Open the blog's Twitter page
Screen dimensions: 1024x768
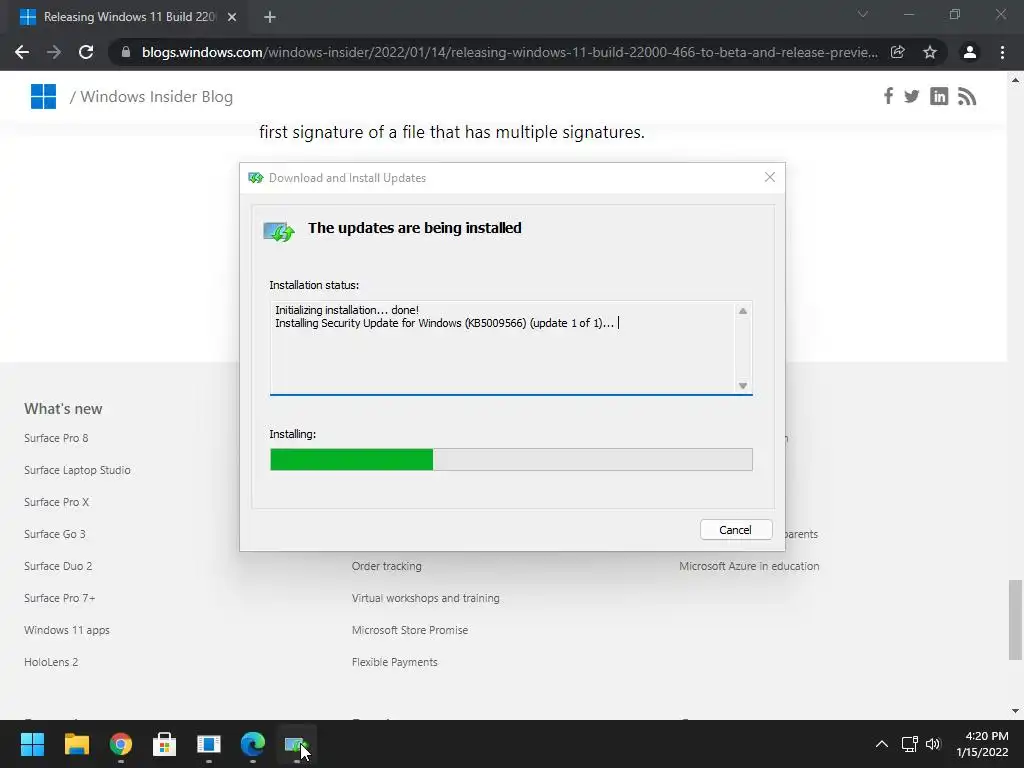tap(912, 97)
